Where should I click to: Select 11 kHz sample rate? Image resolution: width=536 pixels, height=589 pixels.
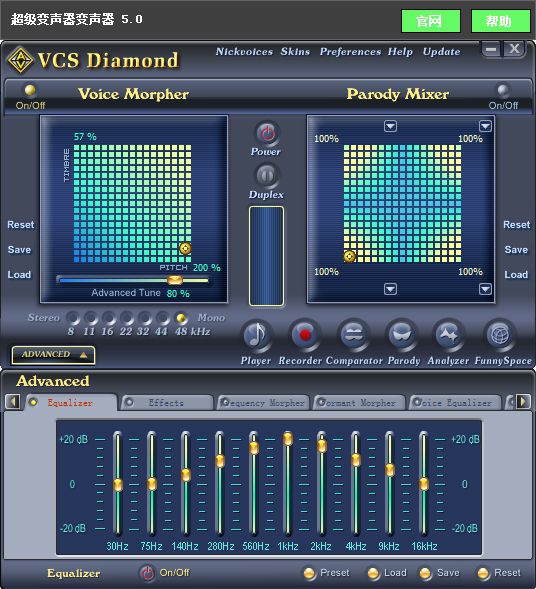pos(91,318)
